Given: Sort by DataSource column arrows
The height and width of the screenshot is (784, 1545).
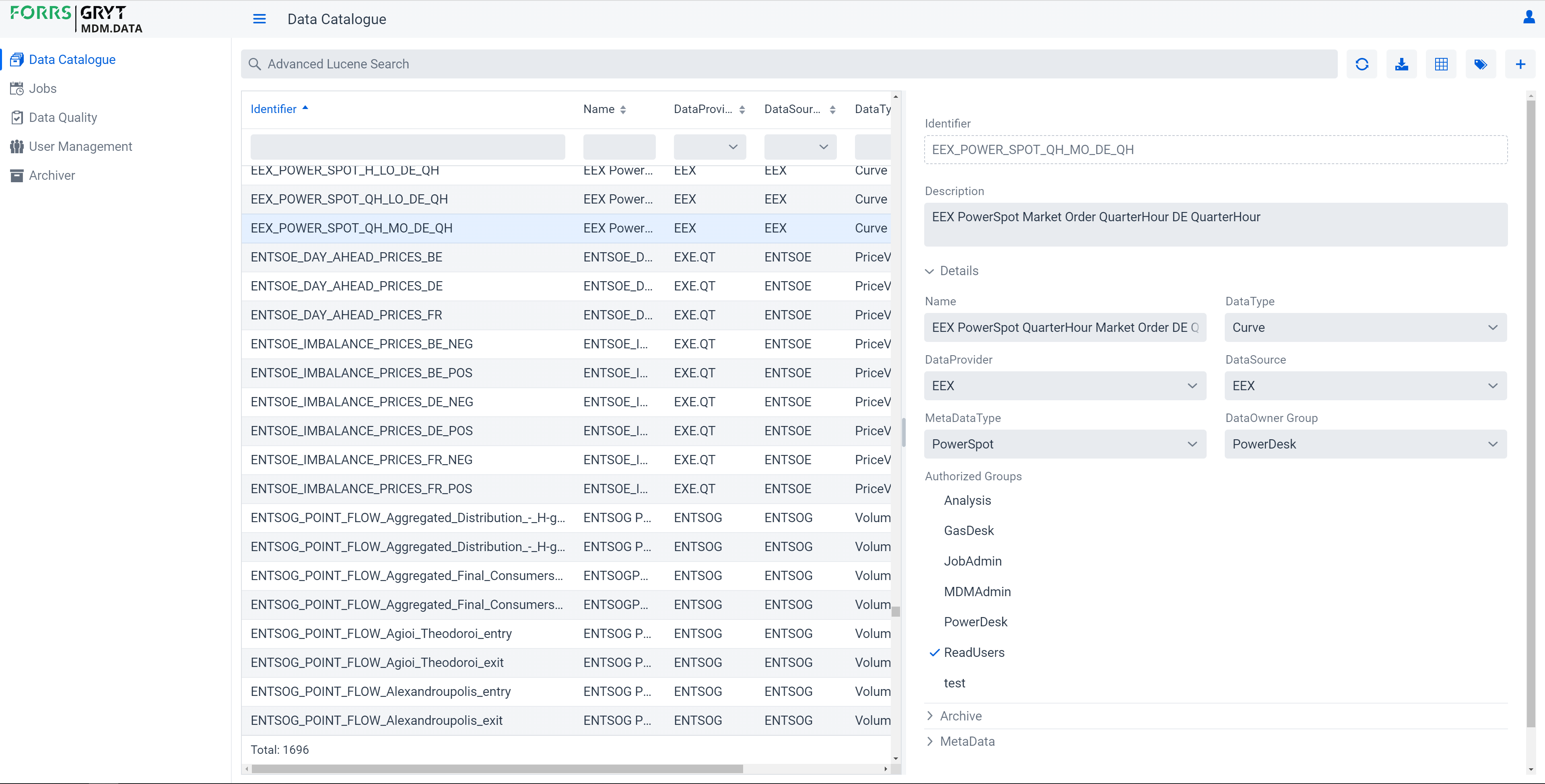Looking at the screenshot, I should coord(832,109).
